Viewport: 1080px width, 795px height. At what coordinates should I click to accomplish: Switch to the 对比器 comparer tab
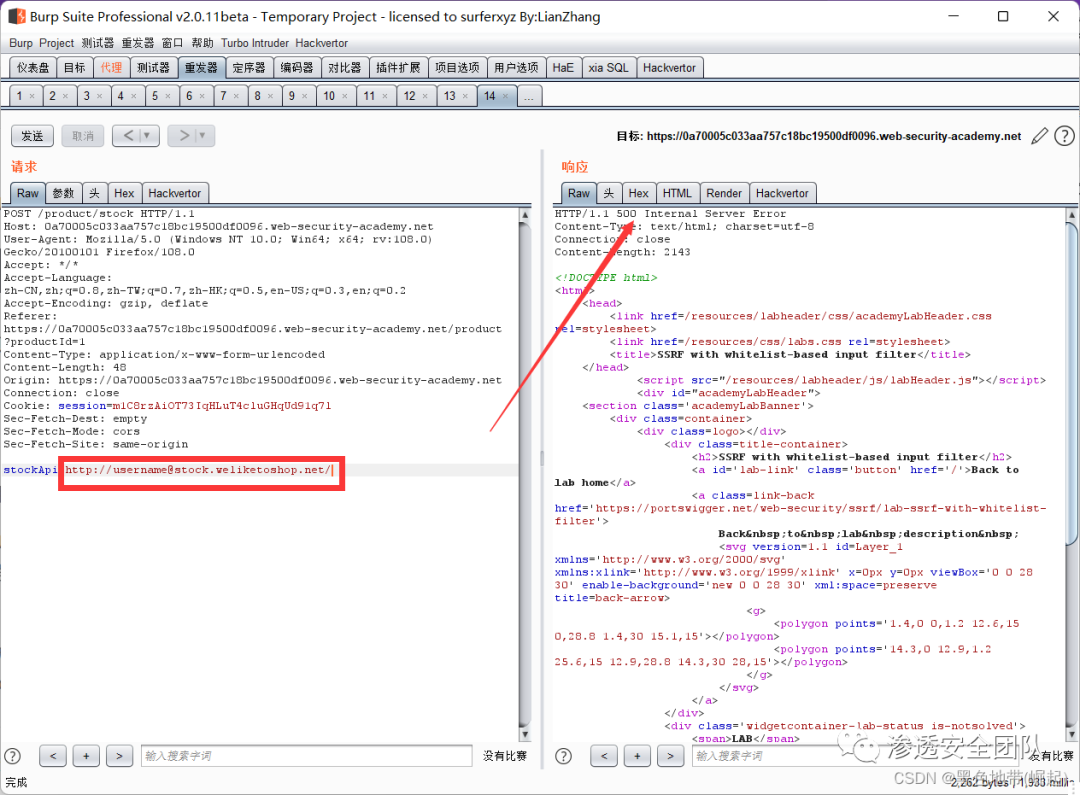click(x=344, y=68)
